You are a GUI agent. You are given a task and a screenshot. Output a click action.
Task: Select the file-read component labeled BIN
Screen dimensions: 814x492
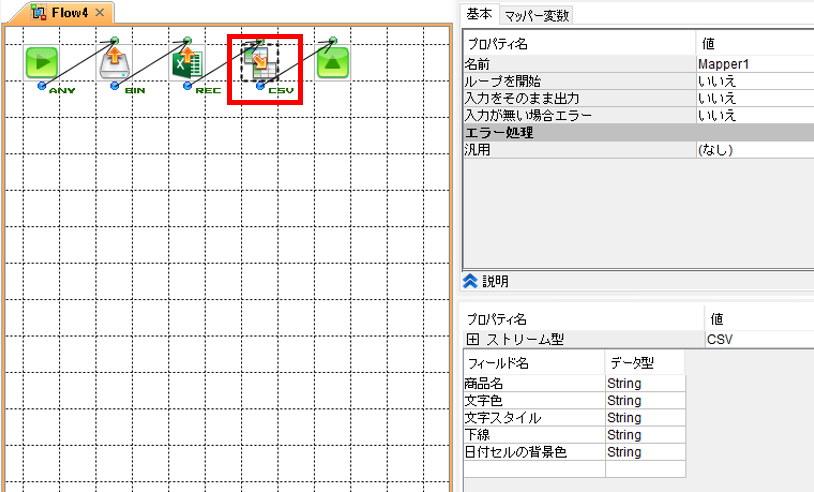point(114,62)
